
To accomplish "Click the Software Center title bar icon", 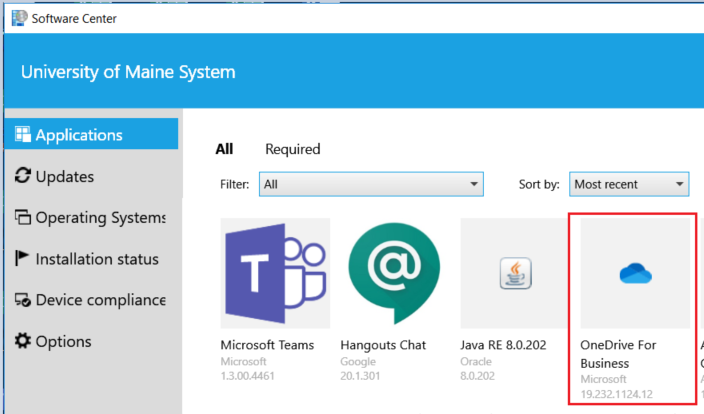I will [19, 18].
